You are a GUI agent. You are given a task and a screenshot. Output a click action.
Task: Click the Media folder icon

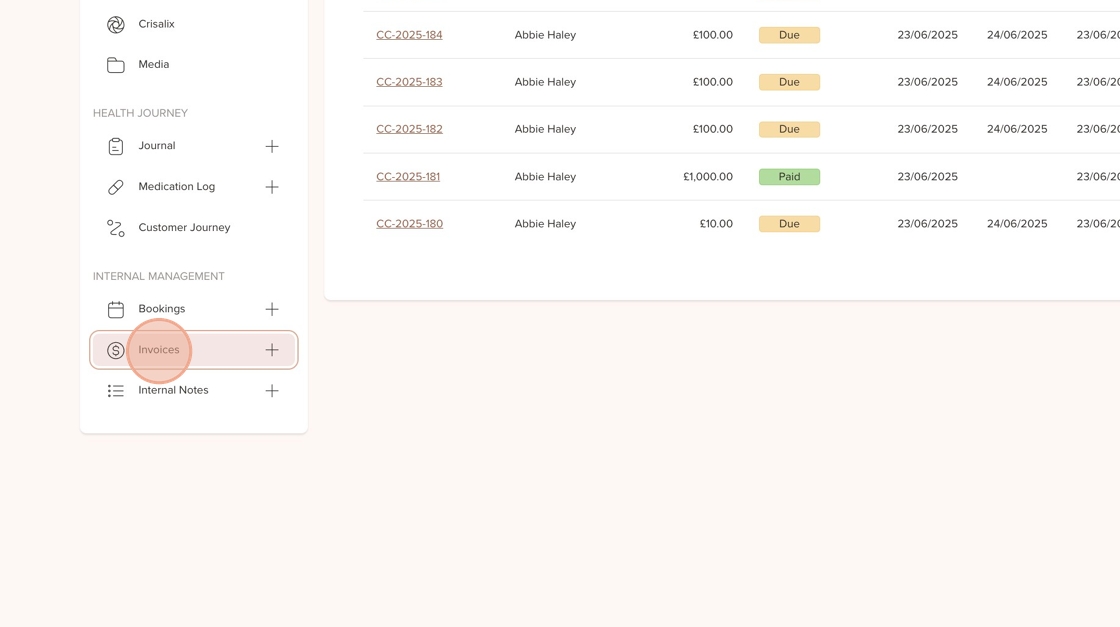tap(116, 65)
